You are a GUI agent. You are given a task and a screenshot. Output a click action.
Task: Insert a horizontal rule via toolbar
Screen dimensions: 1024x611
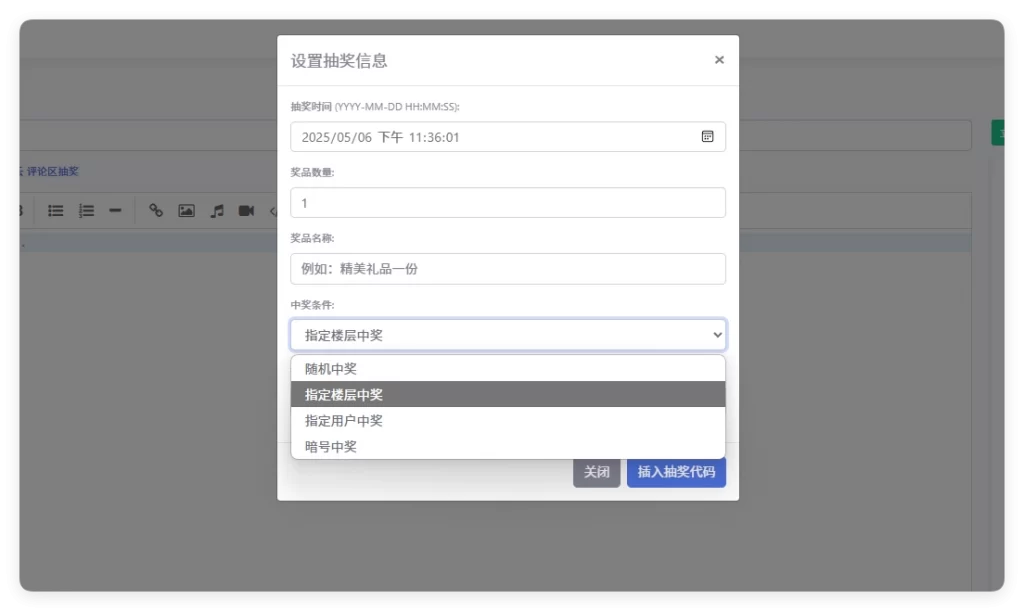(115, 210)
